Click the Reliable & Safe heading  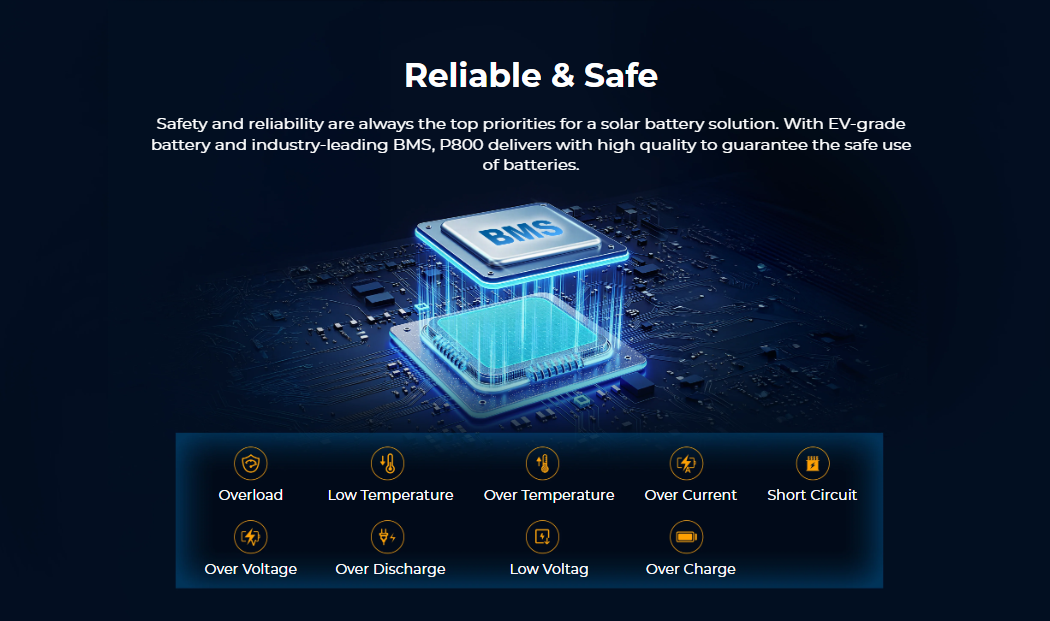click(531, 75)
